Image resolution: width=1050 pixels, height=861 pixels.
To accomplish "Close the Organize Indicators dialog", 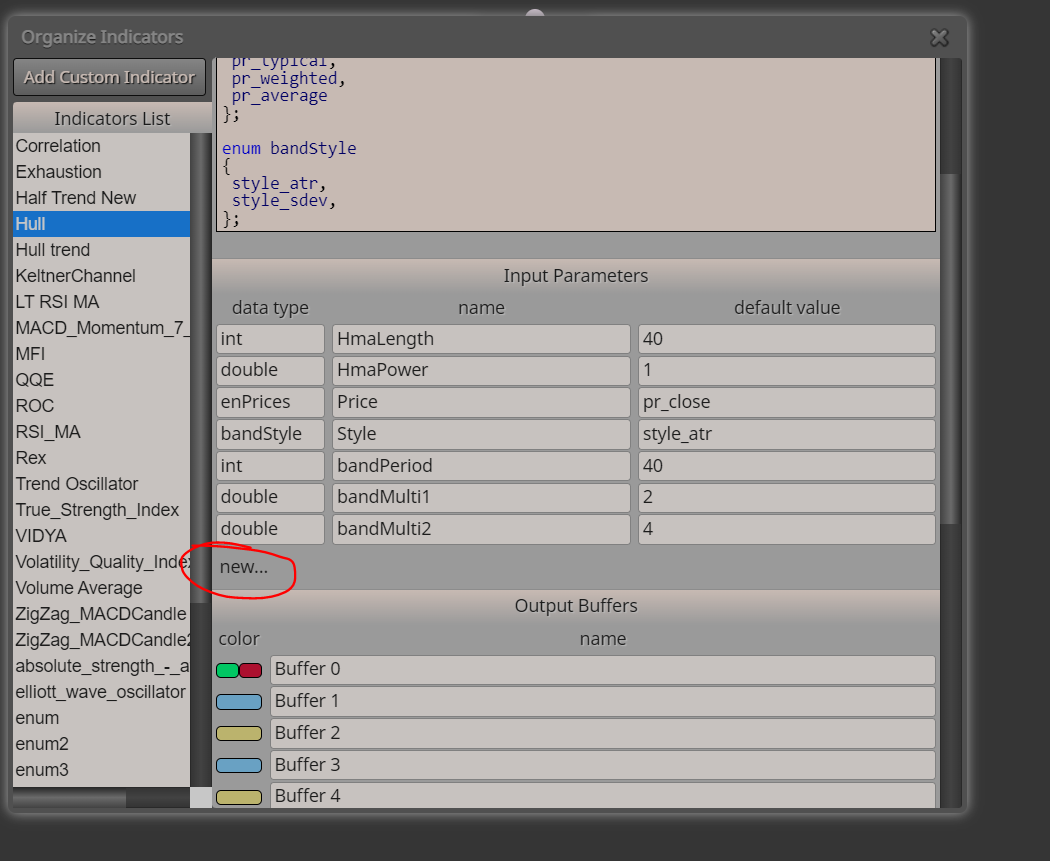I will [x=940, y=37].
